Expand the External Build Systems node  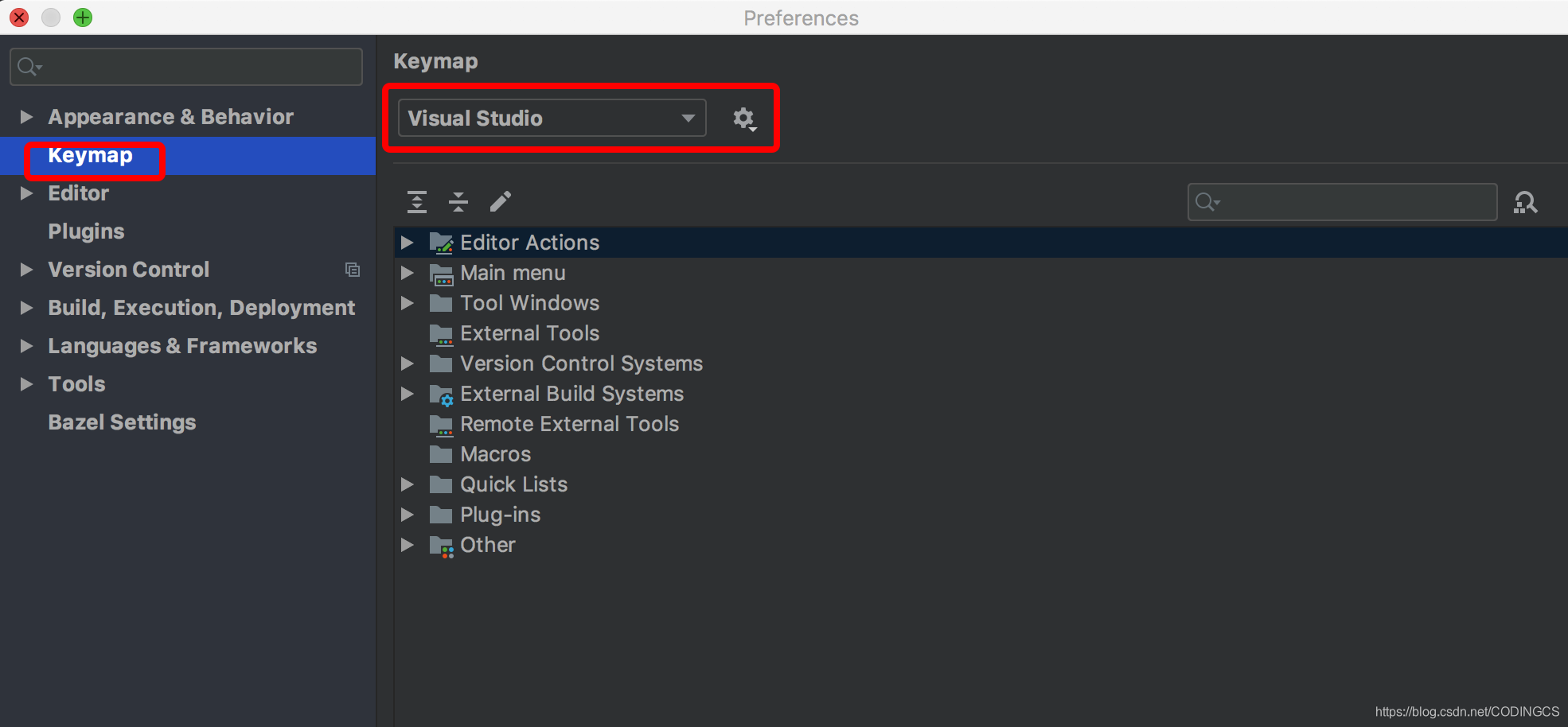tap(408, 394)
